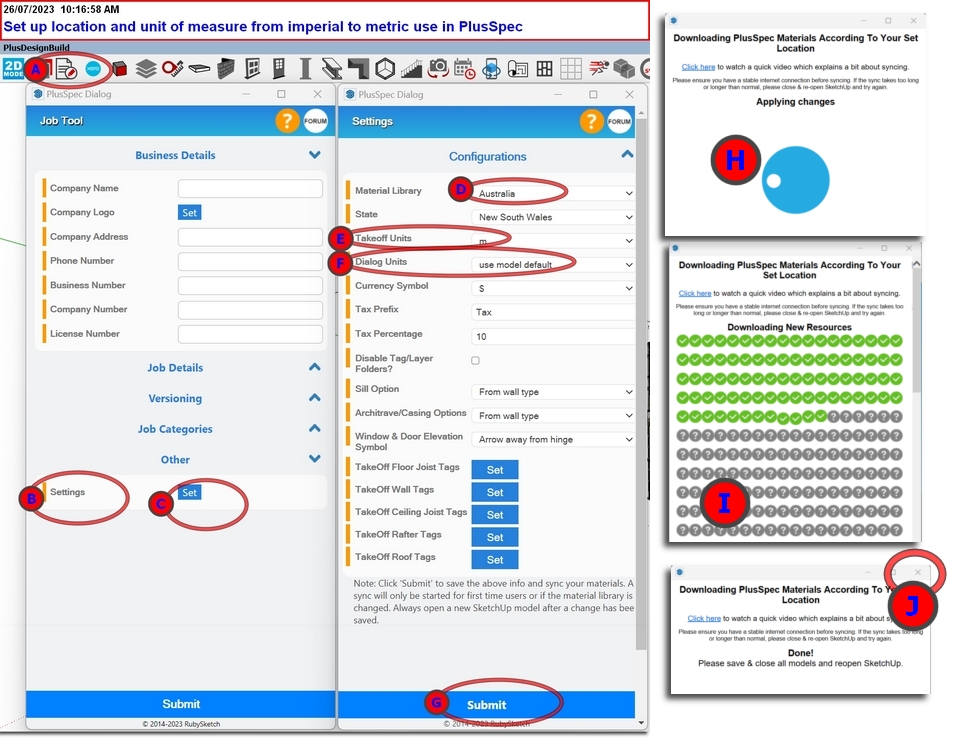Open Forum from Settings dialog
Screen dimensions: 973x740
619,121
